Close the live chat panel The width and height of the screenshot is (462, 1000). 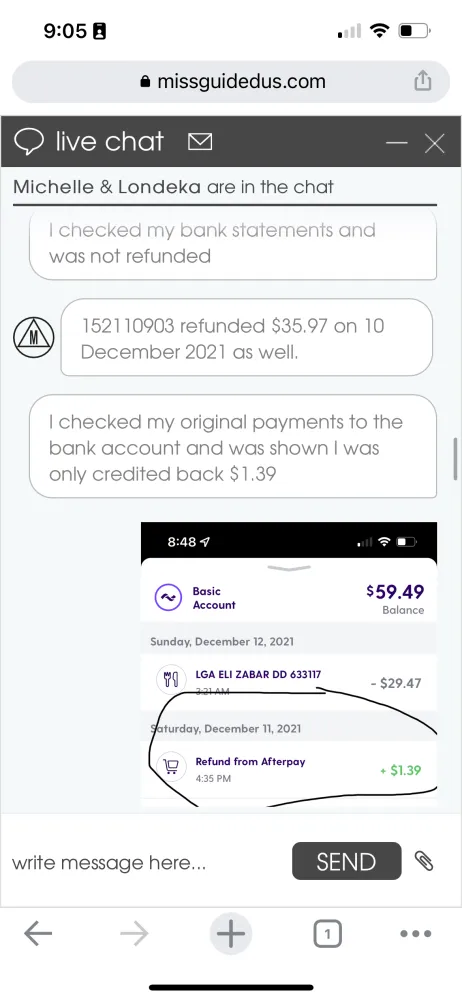435,143
